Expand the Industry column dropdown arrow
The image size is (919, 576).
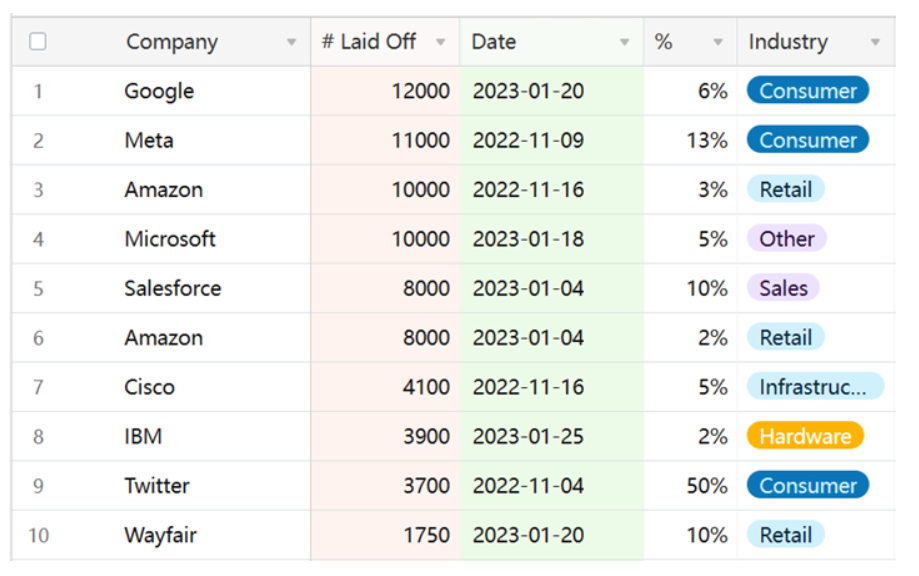click(875, 43)
